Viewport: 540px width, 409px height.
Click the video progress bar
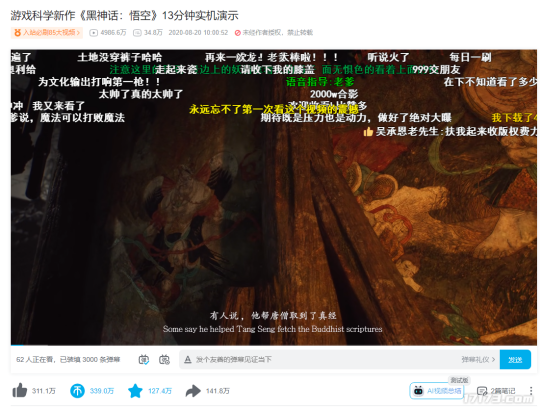tap(274, 345)
